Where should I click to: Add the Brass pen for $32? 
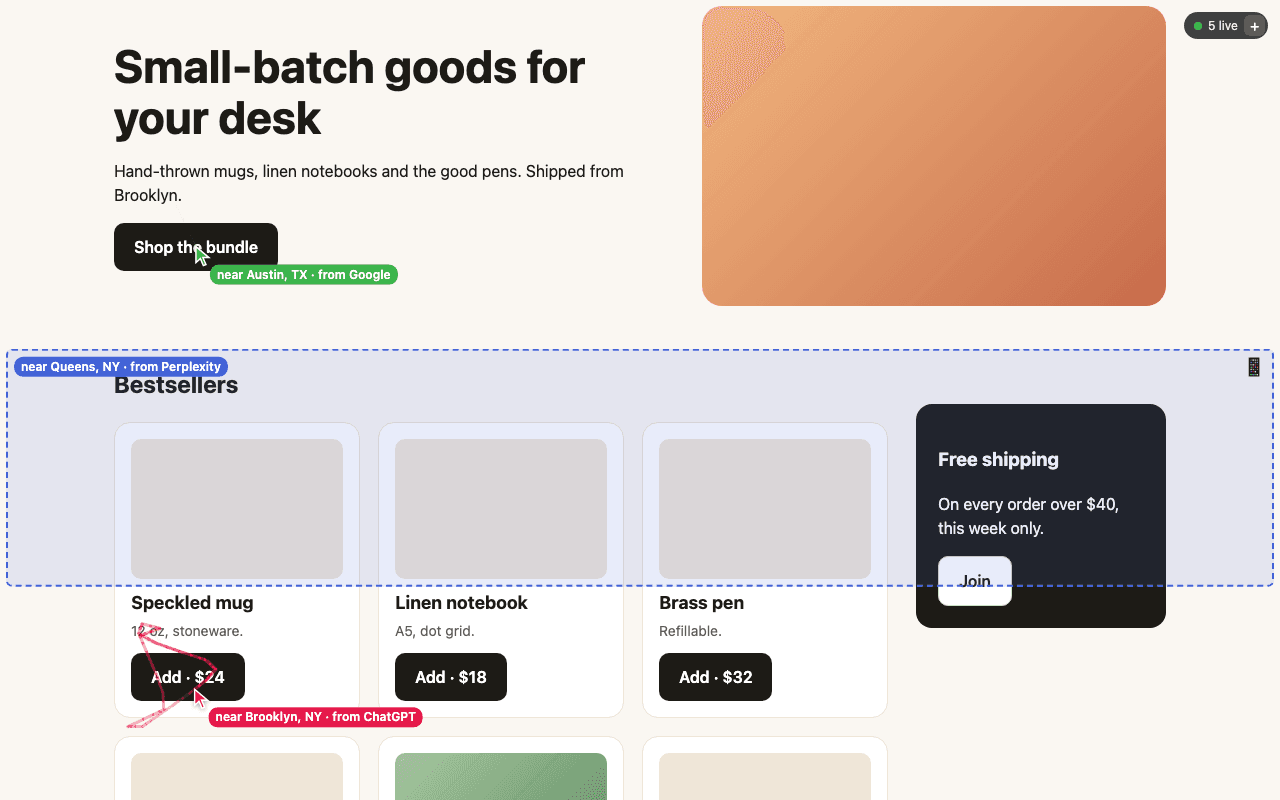715,677
